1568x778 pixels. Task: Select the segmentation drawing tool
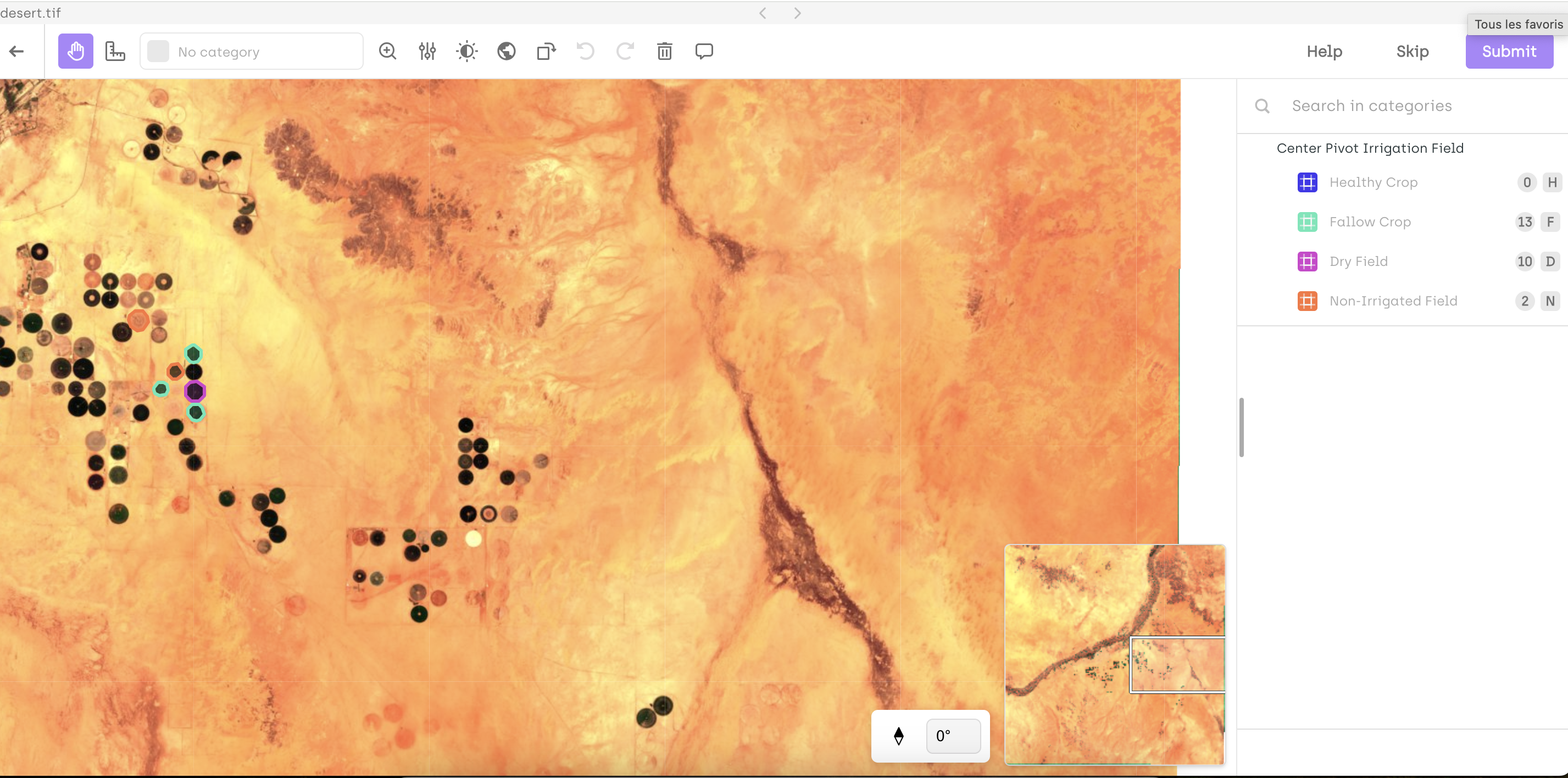point(115,51)
